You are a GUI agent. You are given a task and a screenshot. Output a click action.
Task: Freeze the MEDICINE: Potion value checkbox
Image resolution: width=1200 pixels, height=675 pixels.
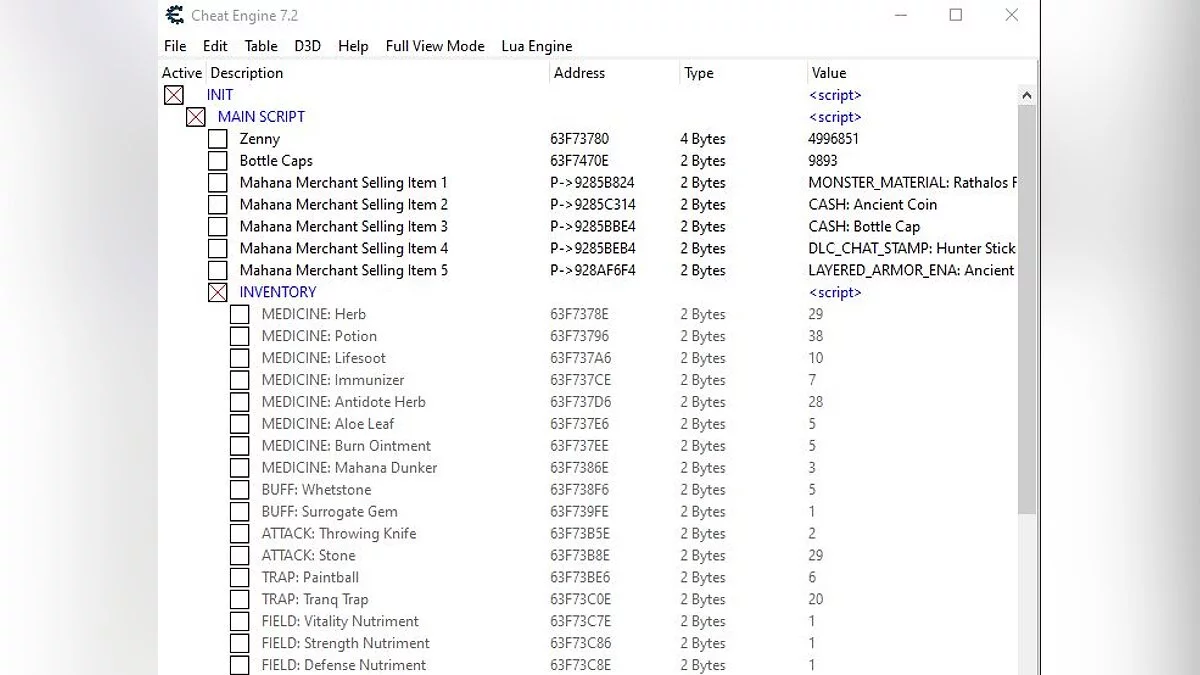[240, 337]
